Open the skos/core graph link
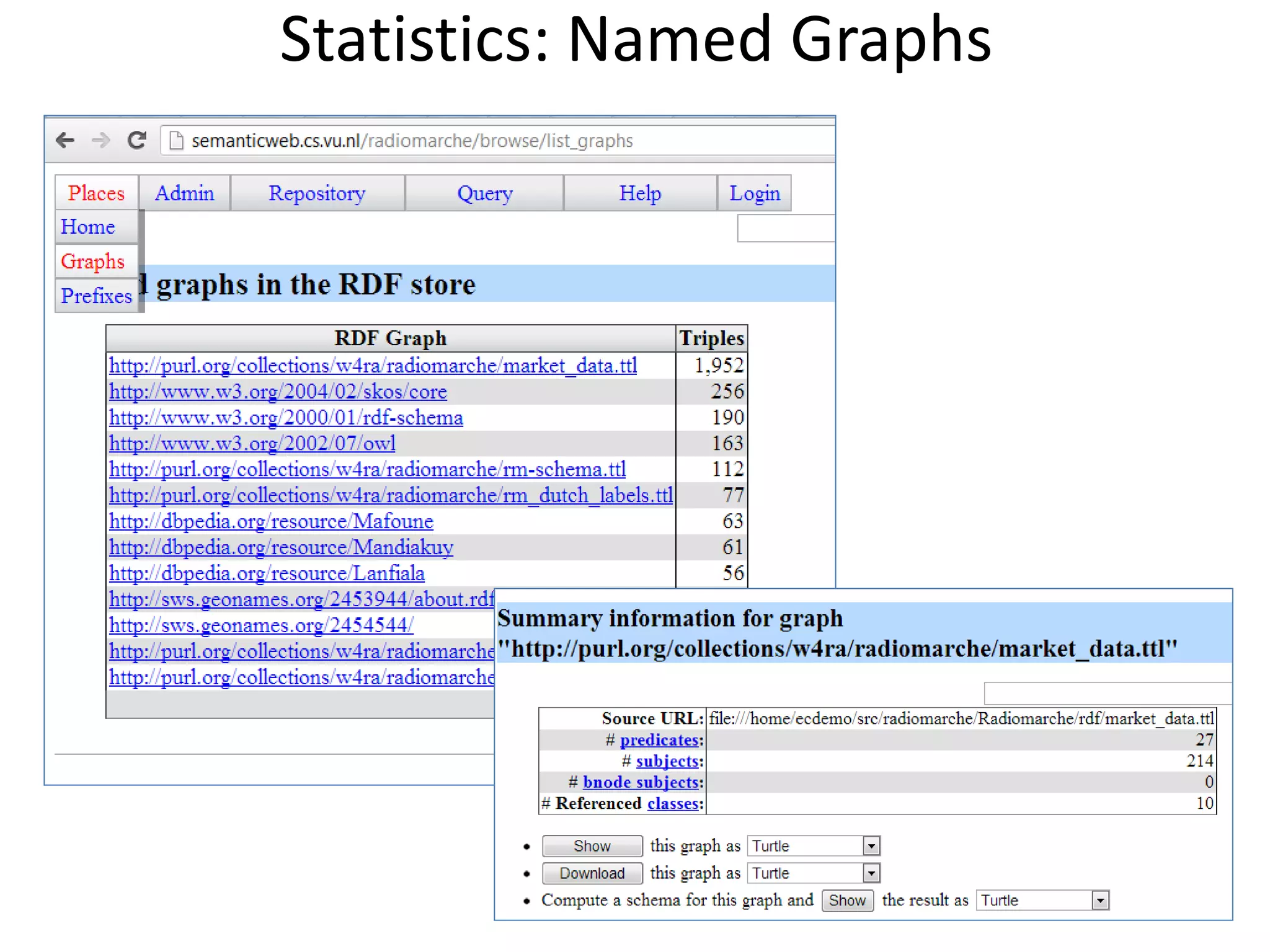Viewport: 1270px width, 952px height. 278,391
